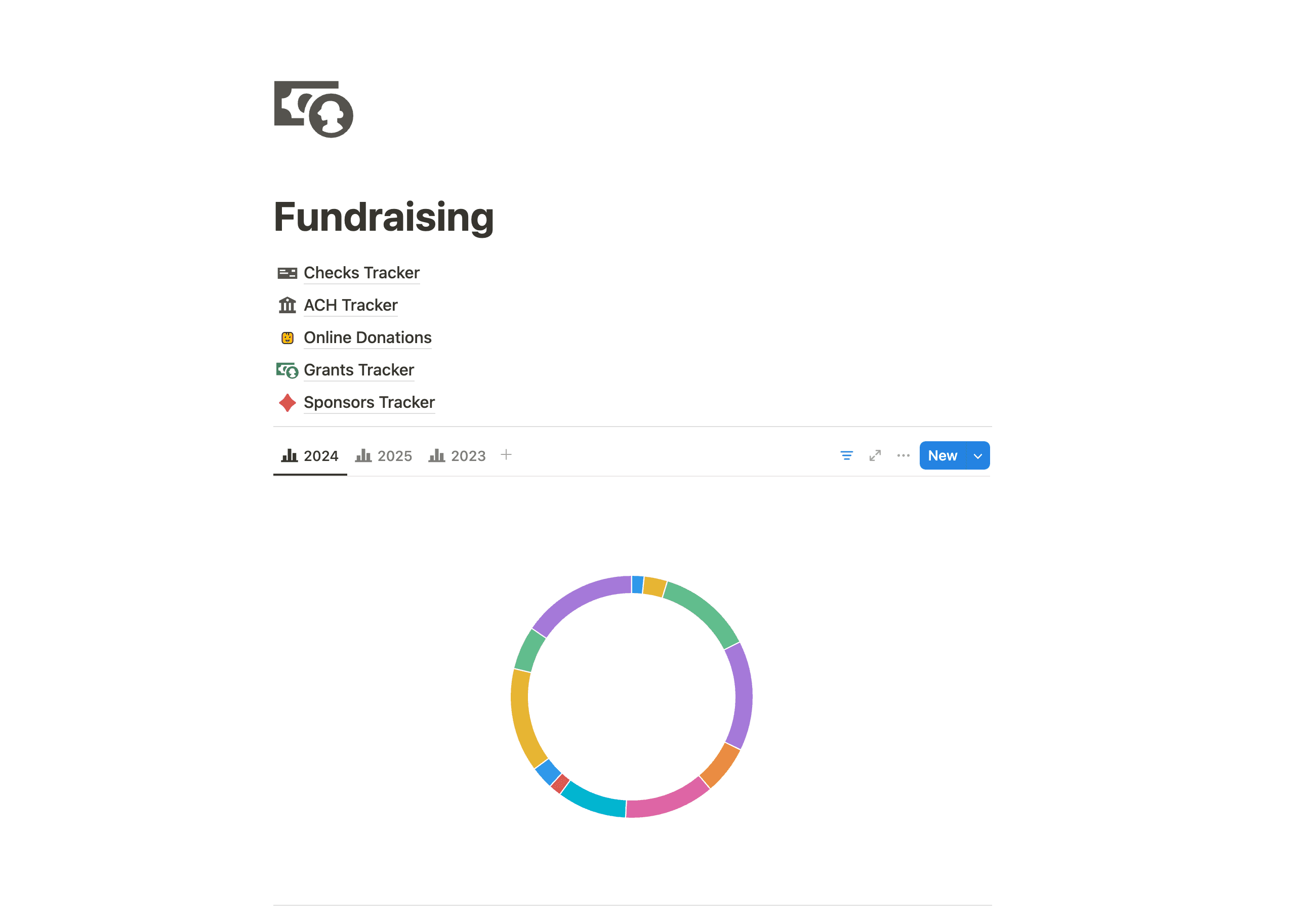
Task: Click the red diamond beside Sponsors Tracker
Action: pyautogui.click(x=288, y=402)
